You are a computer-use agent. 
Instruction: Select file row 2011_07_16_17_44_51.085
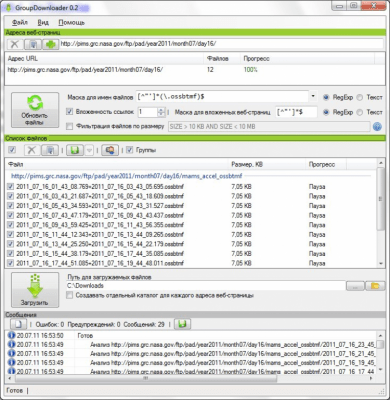click(192, 263)
